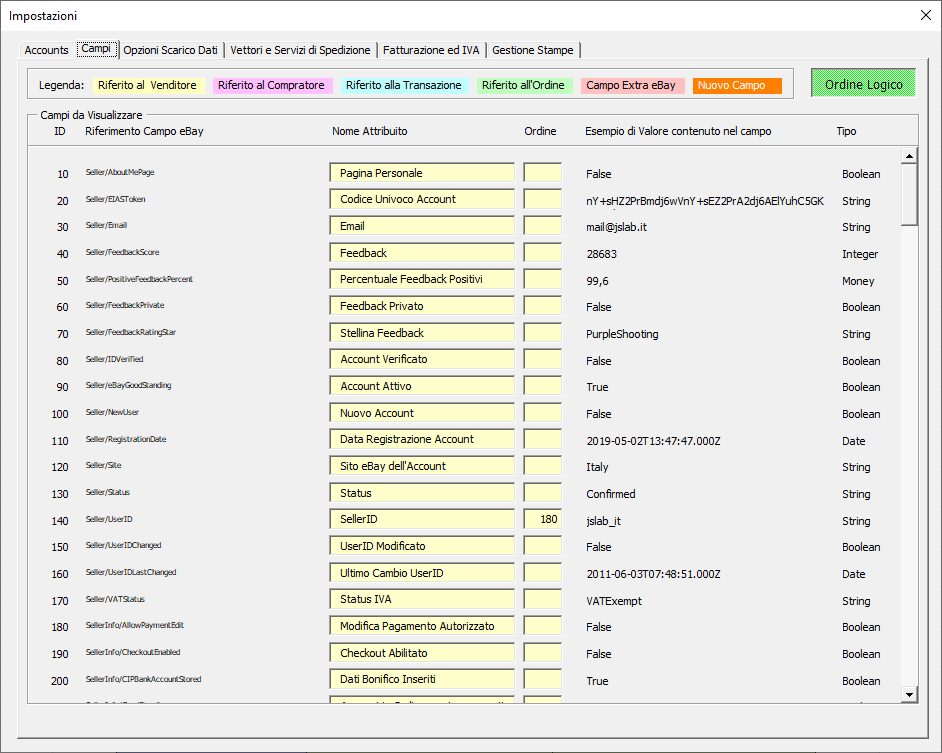
Task: Click the vertical scrollbar thumb
Action: tap(909, 195)
